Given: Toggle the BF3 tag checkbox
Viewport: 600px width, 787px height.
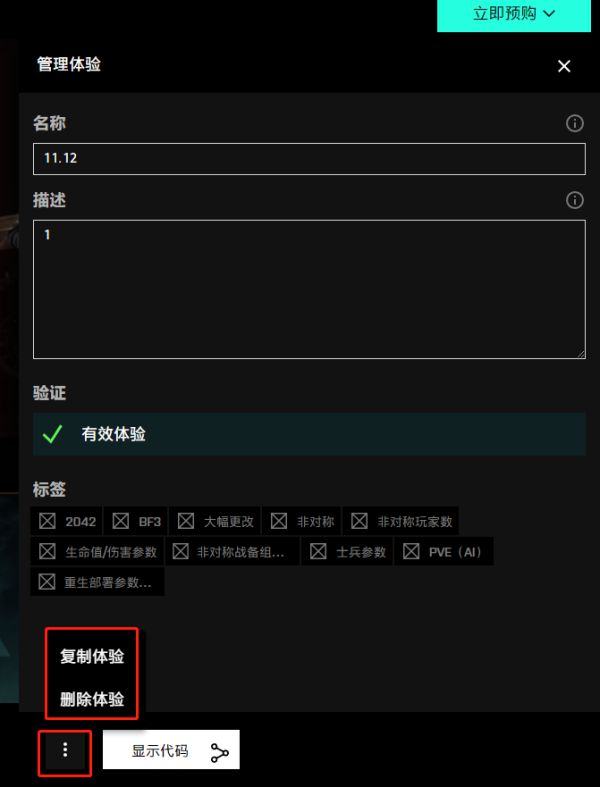Looking at the screenshot, I should [121, 521].
